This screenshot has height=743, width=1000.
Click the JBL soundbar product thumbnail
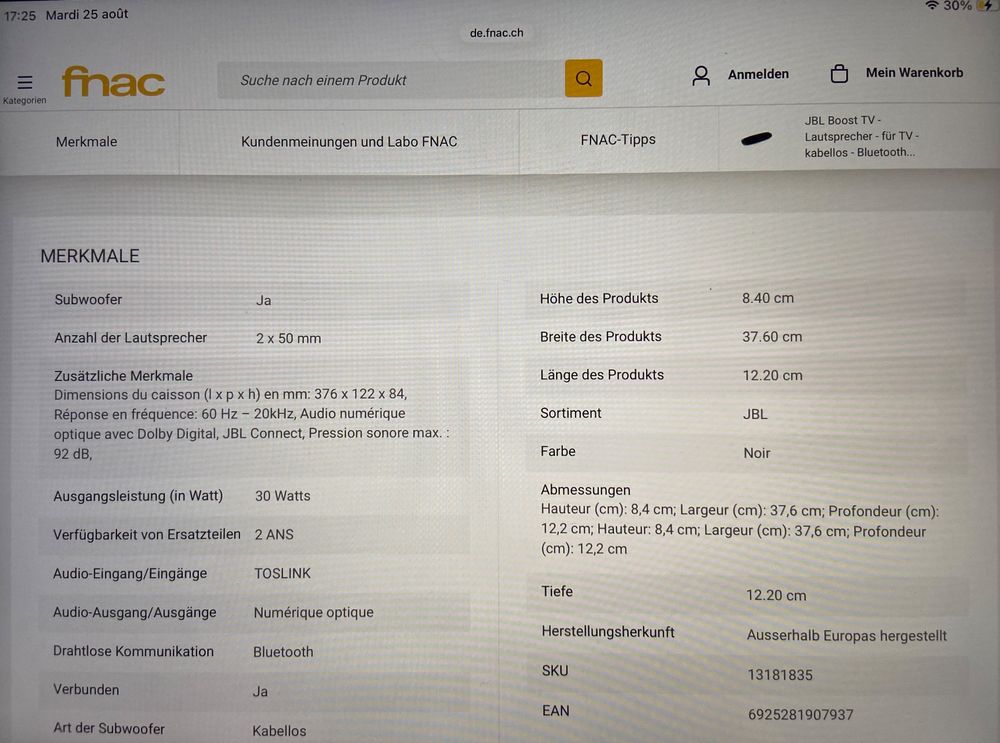point(756,138)
